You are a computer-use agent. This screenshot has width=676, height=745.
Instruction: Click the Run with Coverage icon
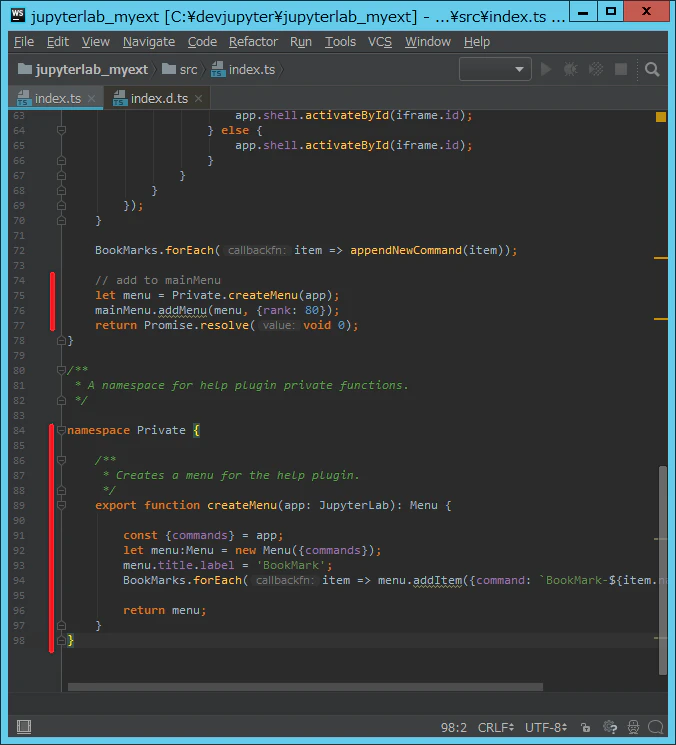point(596,69)
